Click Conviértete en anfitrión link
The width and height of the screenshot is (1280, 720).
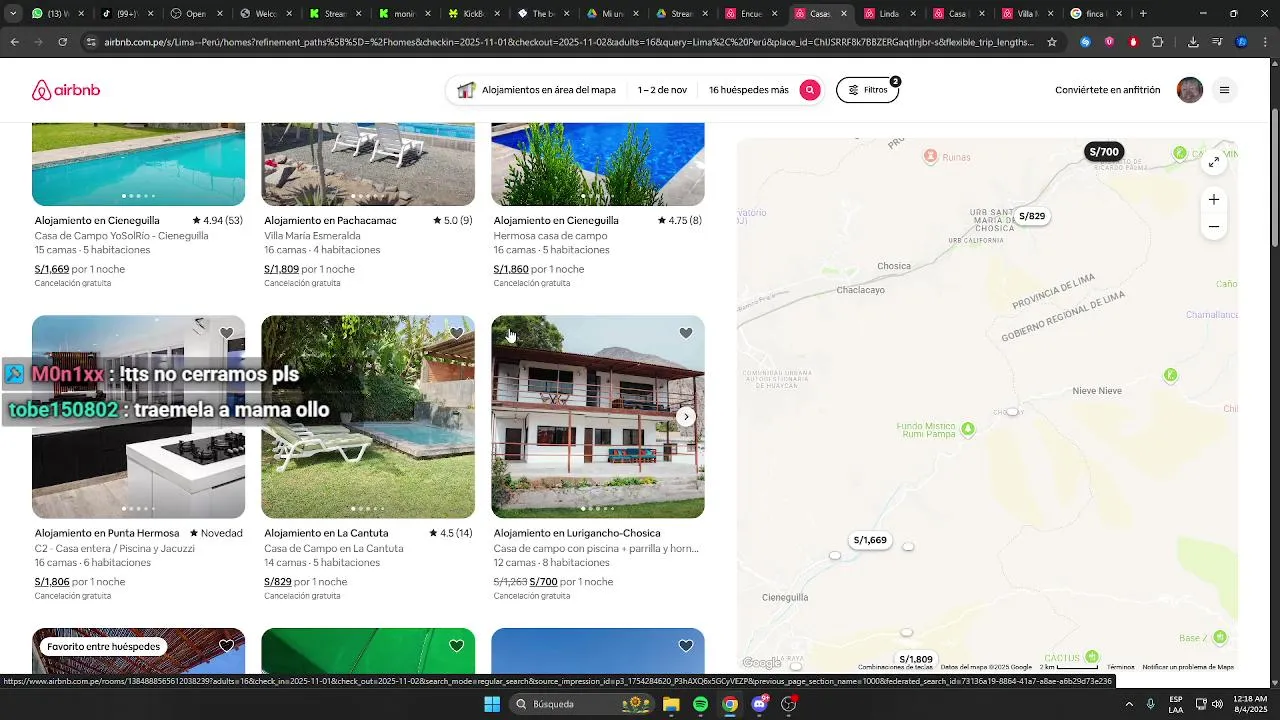1107,90
